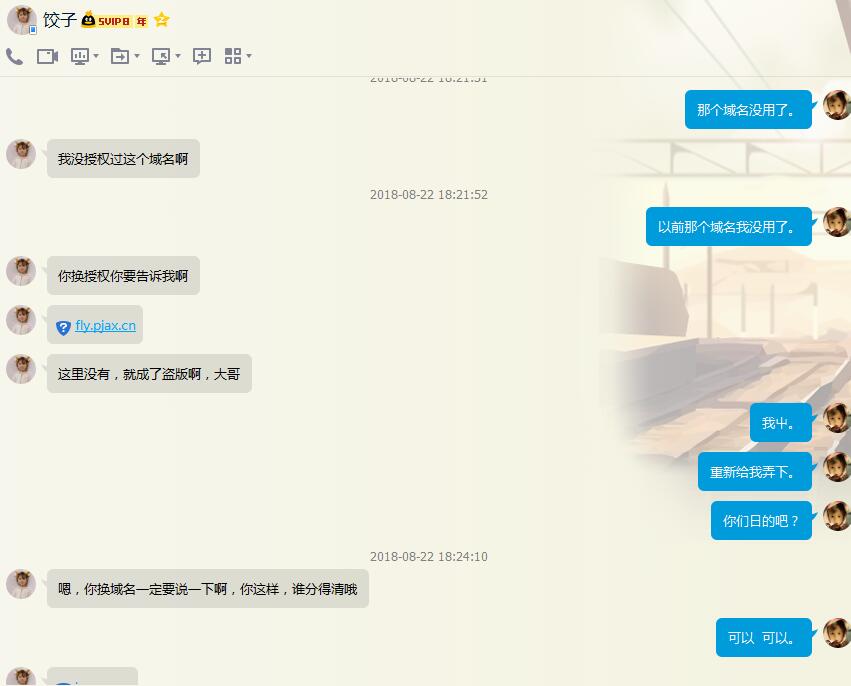Click the blue shield icon beside fly.pjax.cn

point(64,327)
